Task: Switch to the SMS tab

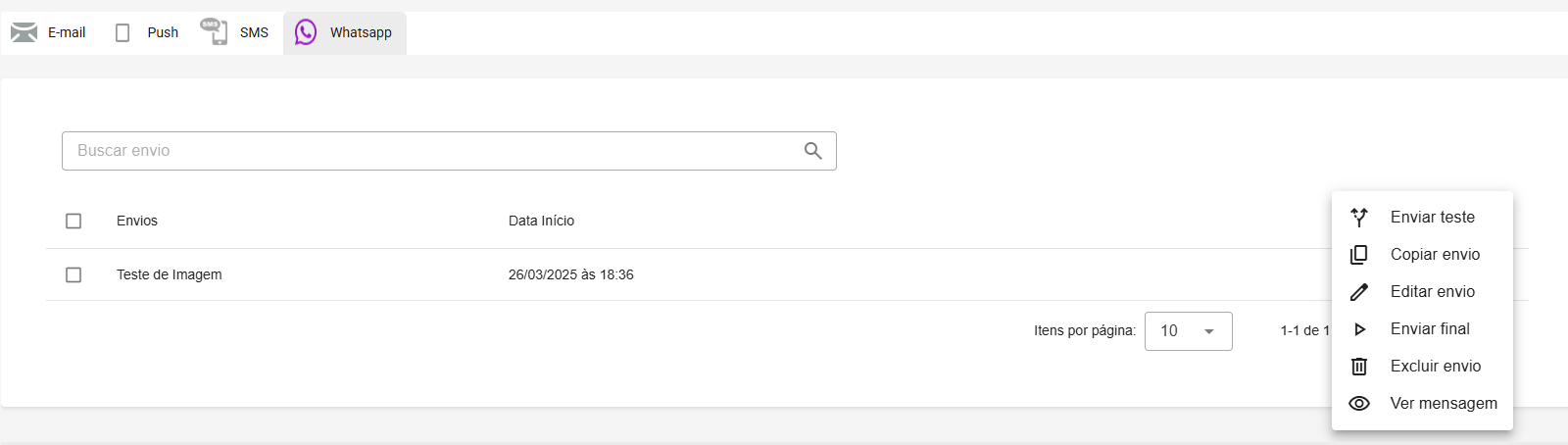Action: click(x=235, y=32)
